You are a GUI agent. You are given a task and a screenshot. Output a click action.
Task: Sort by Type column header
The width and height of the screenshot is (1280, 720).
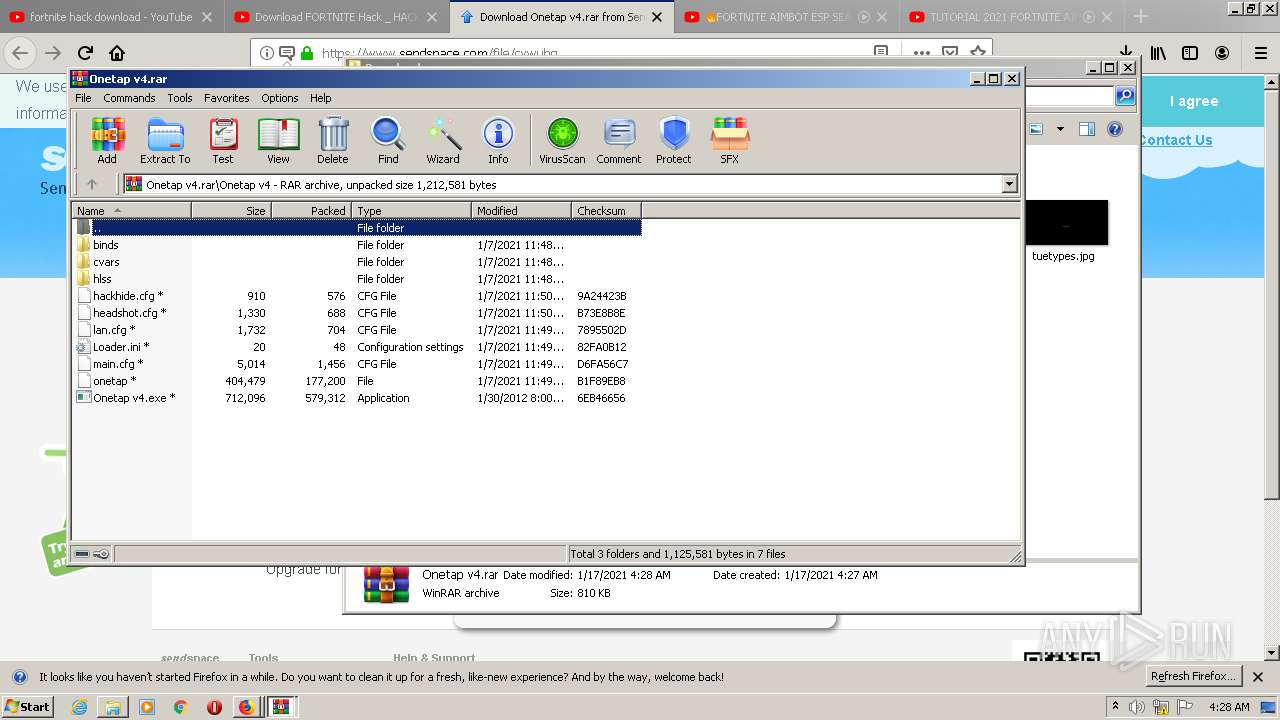click(x=411, y=210)
